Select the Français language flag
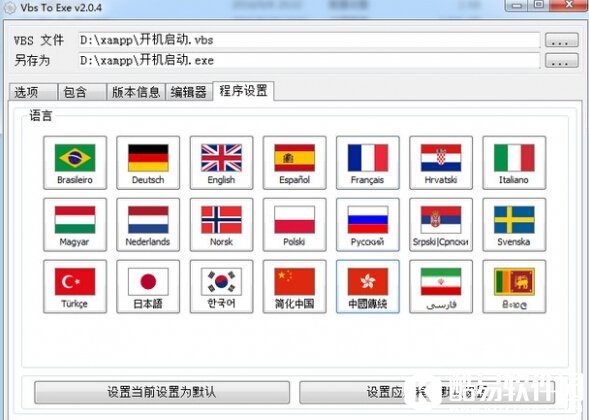The height and width of the screenshot is (420, 589). (x=368, y=163)
